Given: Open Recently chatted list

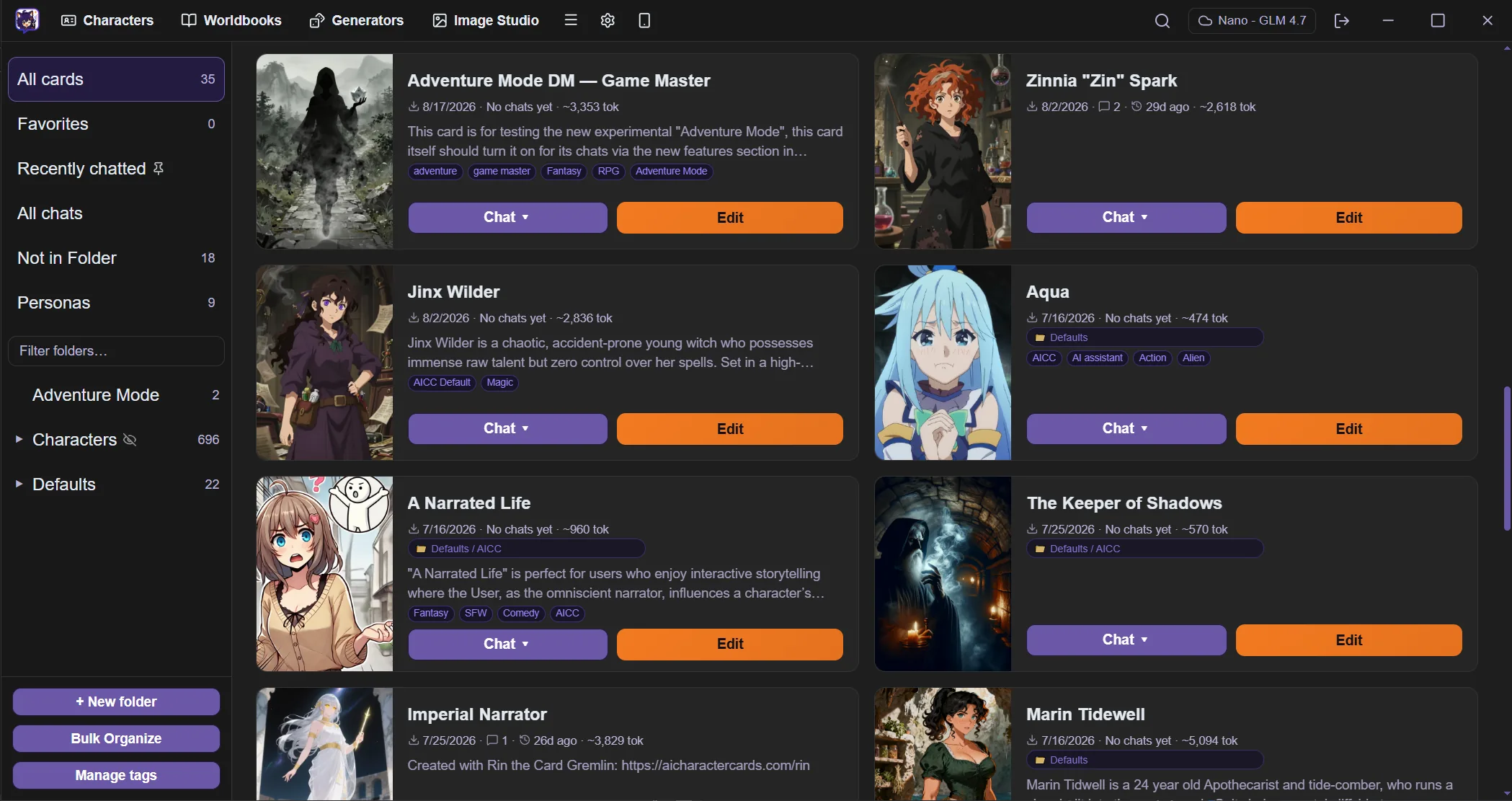Looking at the screenshot, I should point(116,169).
